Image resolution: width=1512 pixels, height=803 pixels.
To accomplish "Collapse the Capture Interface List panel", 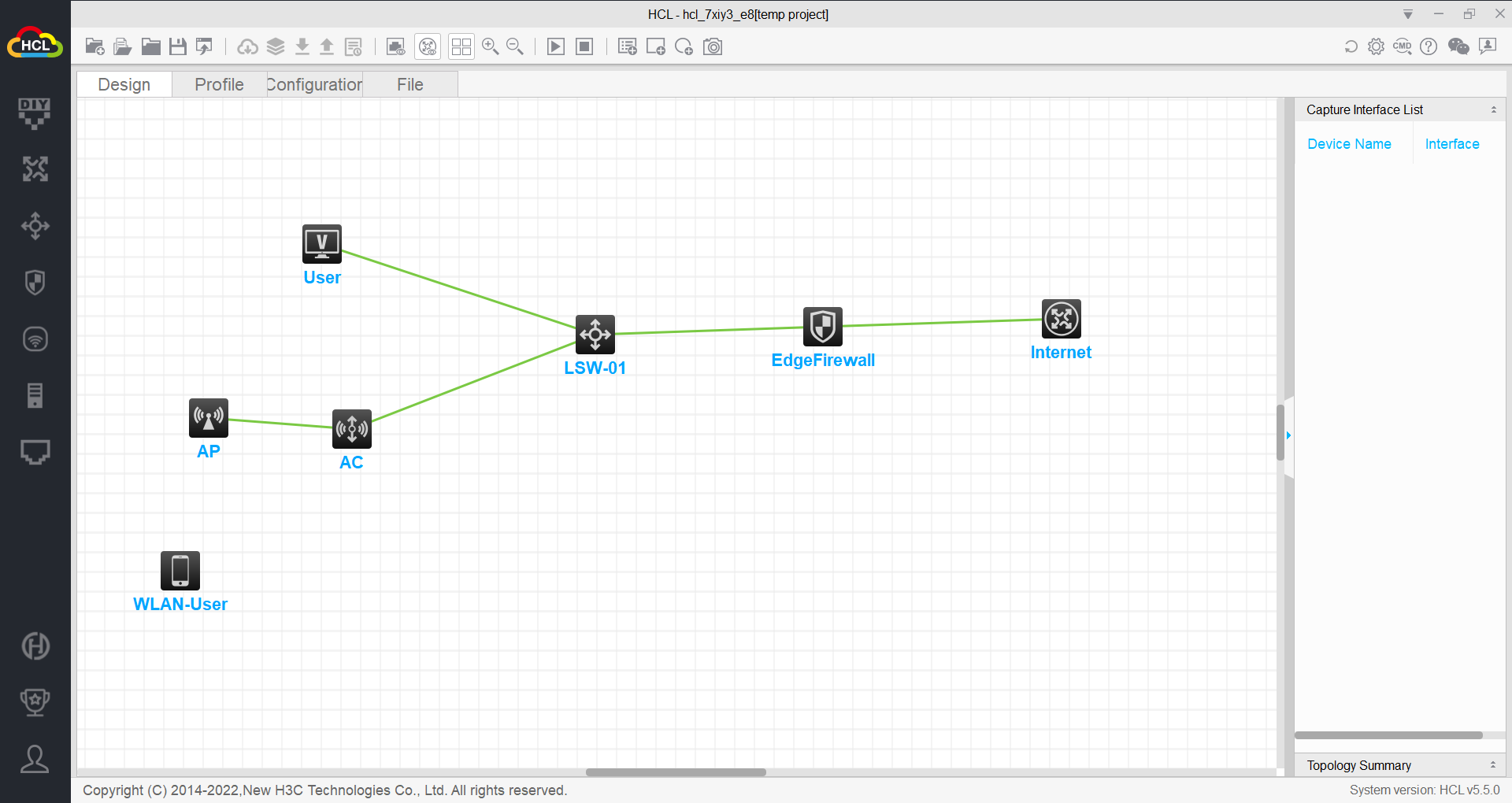I will [1493, 110].
